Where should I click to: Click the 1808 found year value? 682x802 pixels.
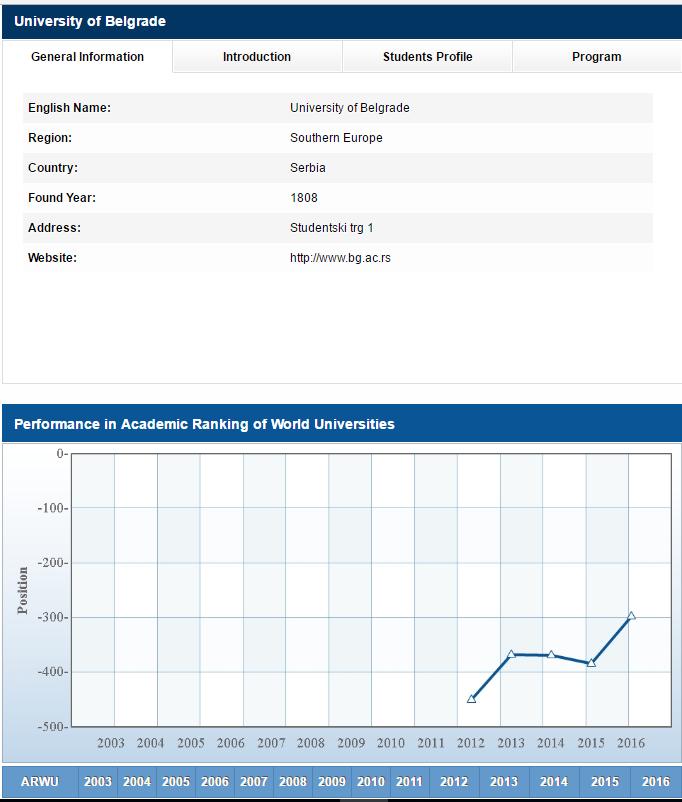[x=304, y=198]
